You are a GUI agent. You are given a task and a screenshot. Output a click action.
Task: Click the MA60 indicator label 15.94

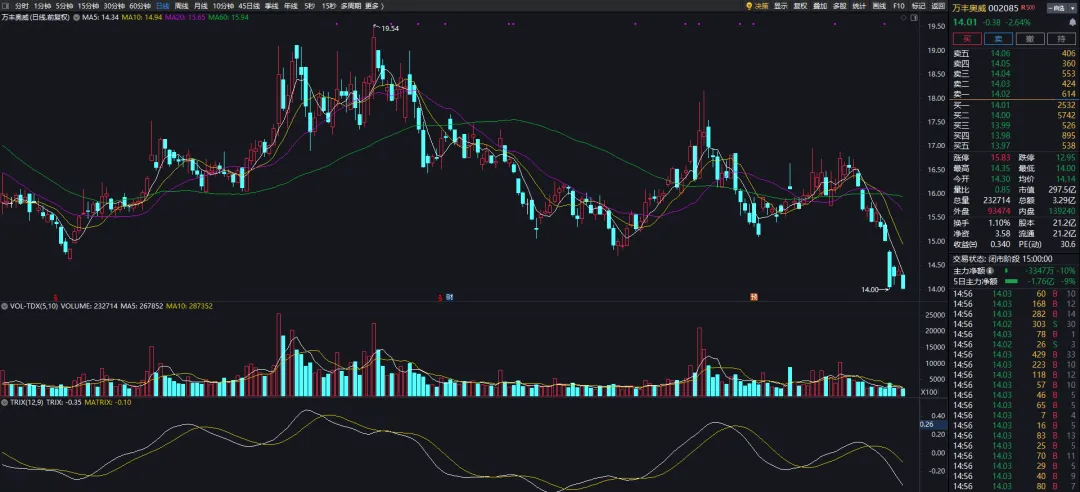(x=229, y=17)
